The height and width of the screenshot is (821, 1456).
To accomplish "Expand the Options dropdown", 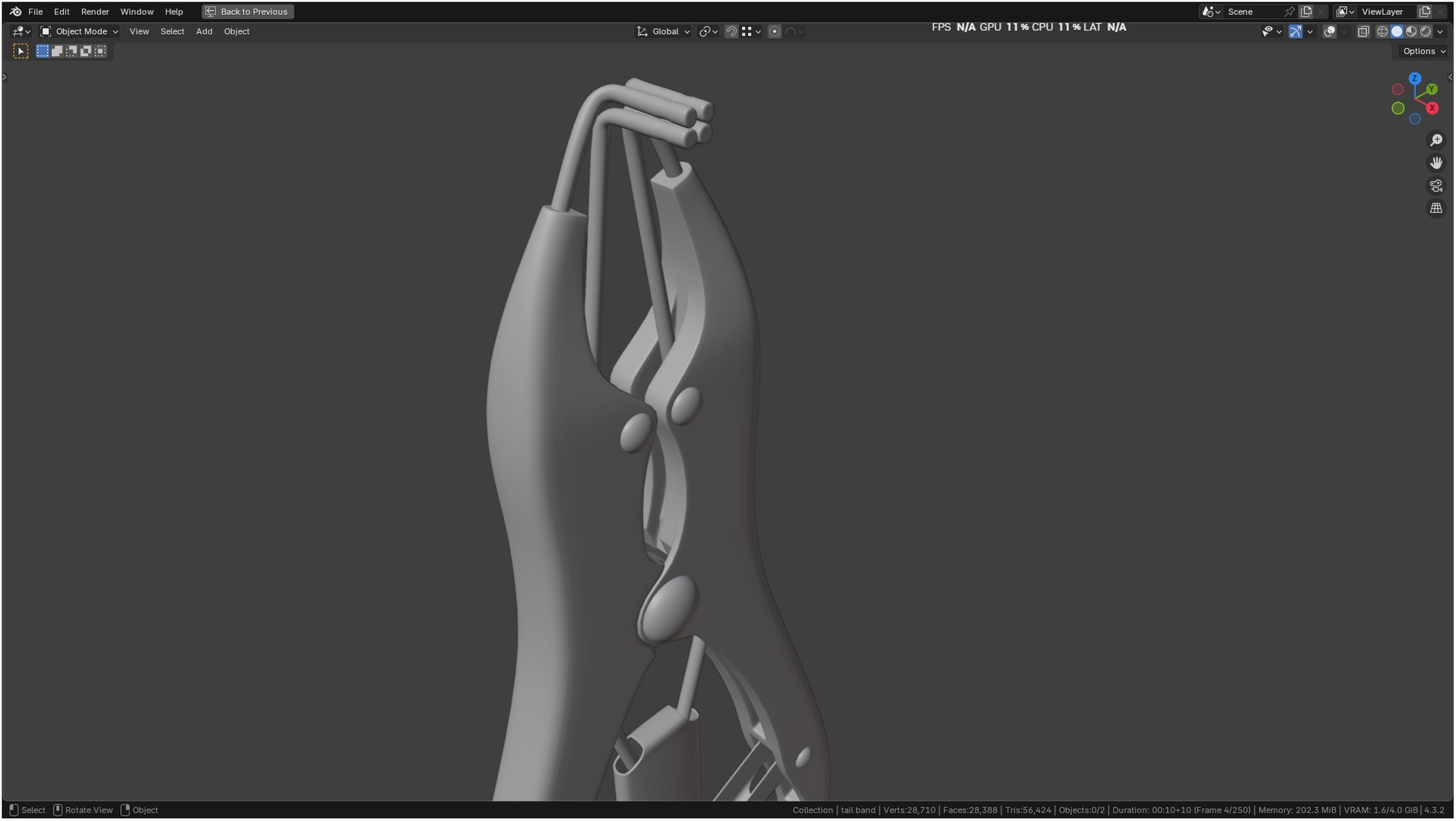I will click(x=1424, y=51).
